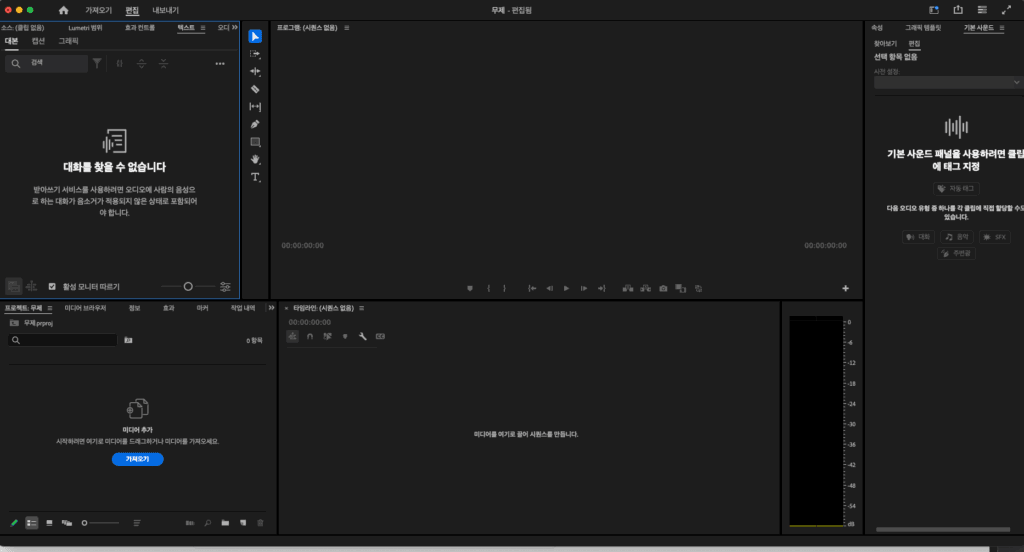Select the Type tool
Image resolution: width=1024 pixels, height=552 pixels.
point(255,177)
